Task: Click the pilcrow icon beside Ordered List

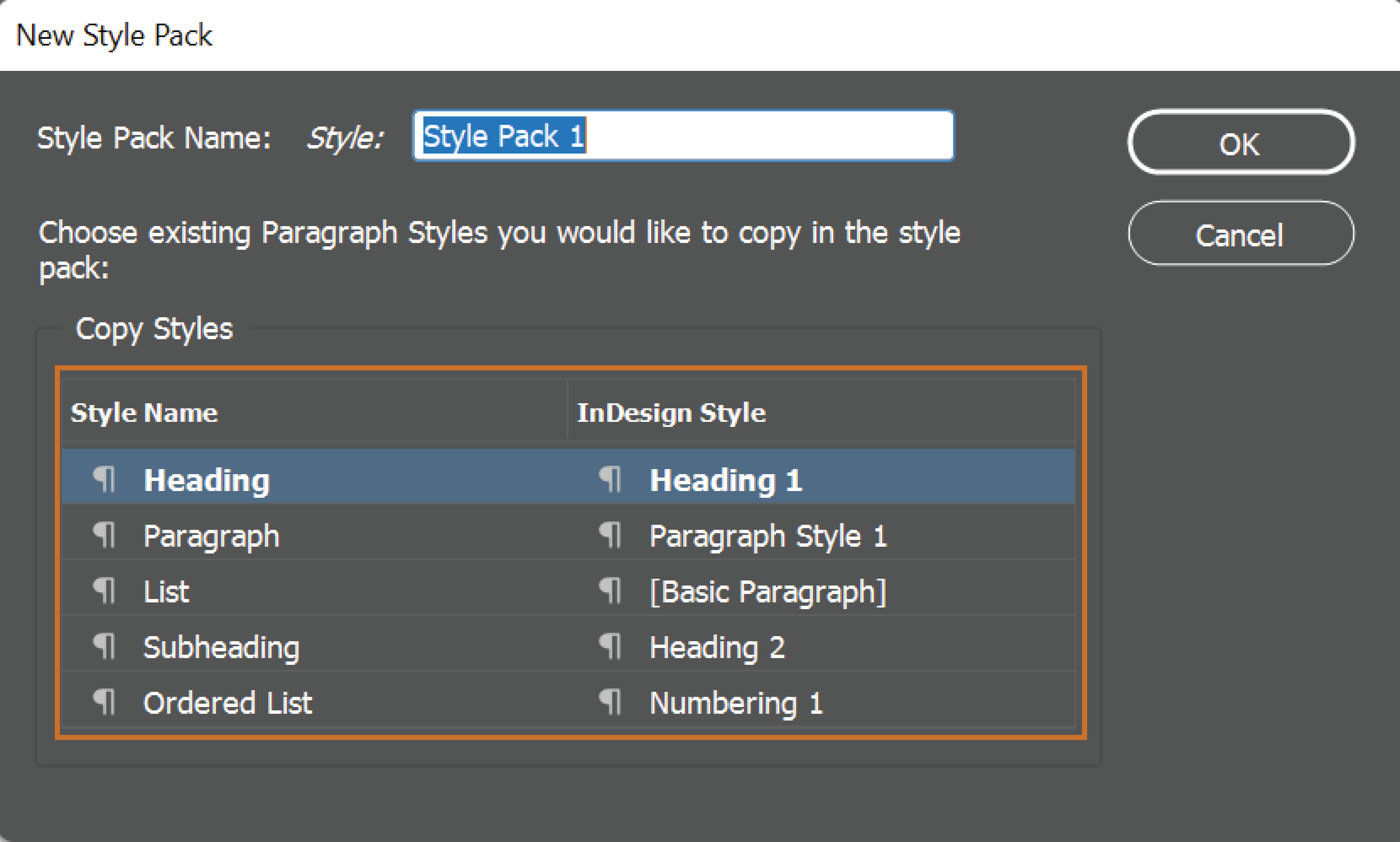Action: pyautogui.click(x=105, y=702)
